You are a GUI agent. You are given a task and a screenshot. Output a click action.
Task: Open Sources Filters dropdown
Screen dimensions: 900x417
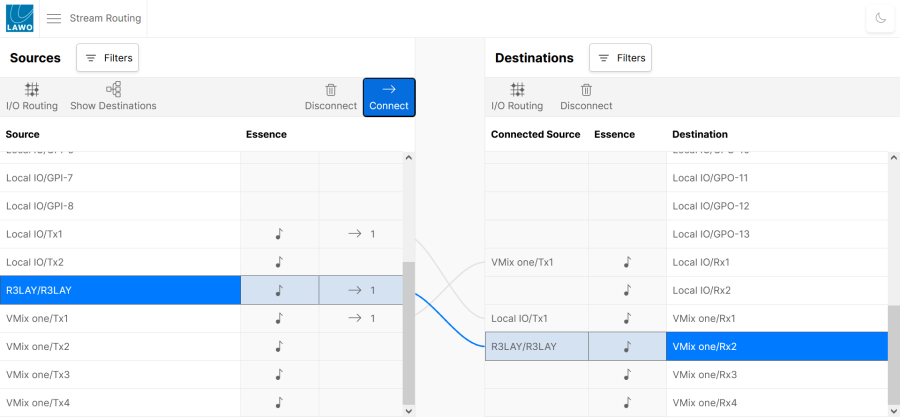click(107, 58)
